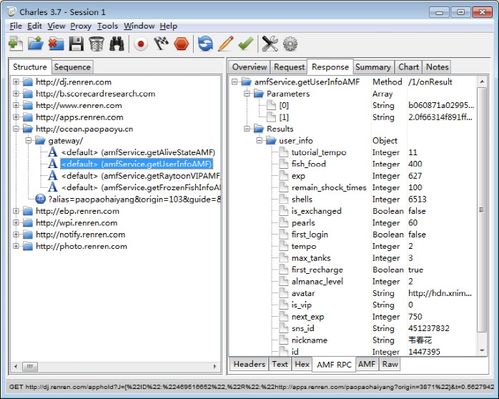Toggle breakpoints with the red hexagon icon

[x=181, y=44]
